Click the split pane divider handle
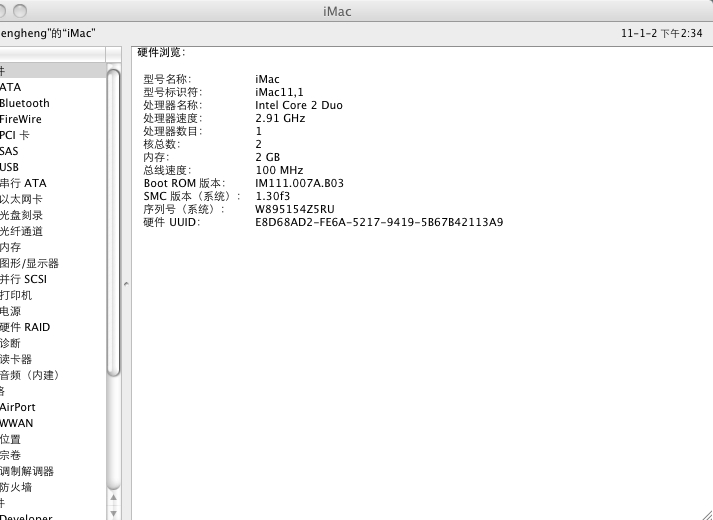Screen dimensions: 713x520 (126, 284)
